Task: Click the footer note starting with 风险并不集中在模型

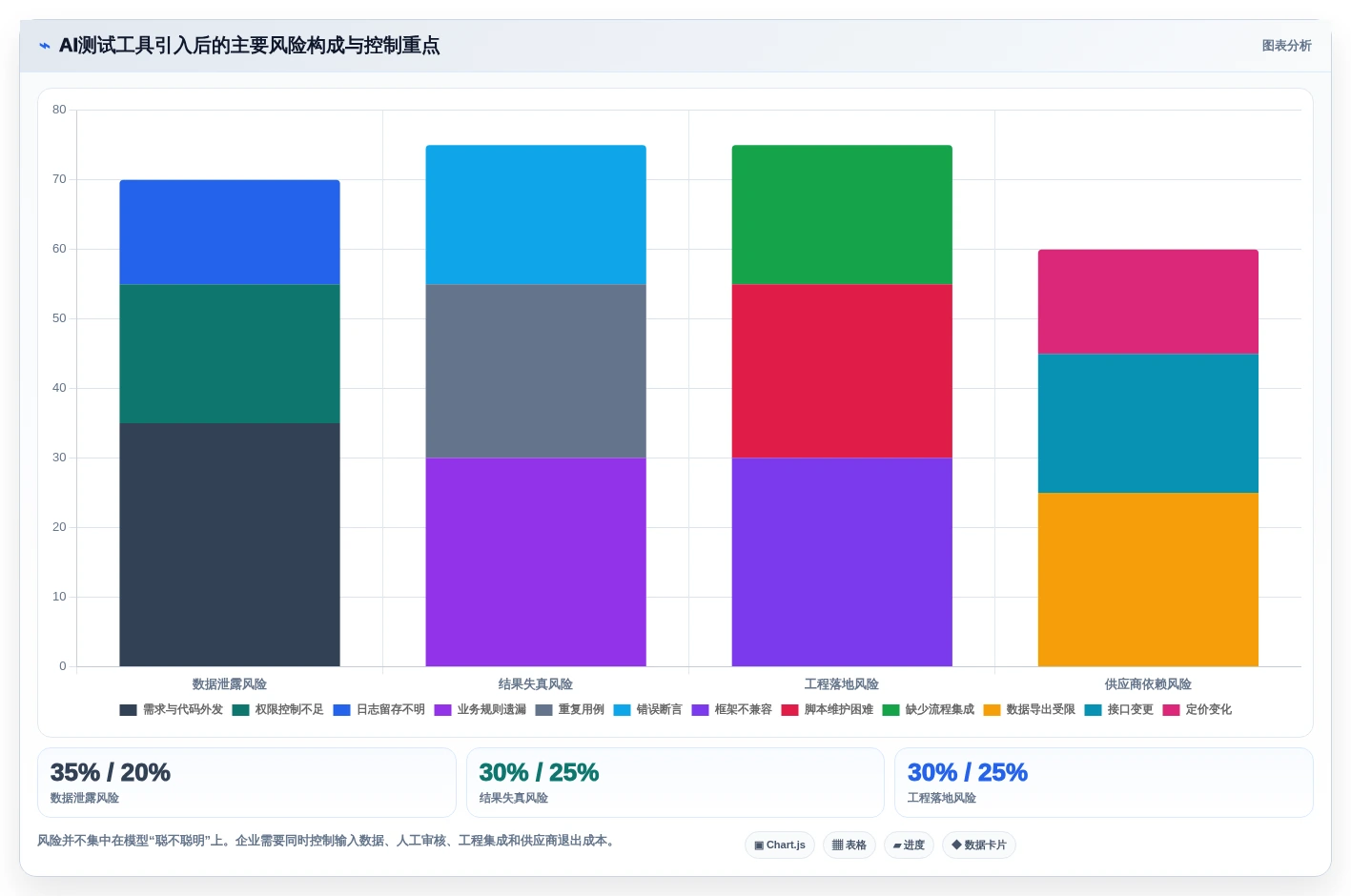Action: pos(328,841)
